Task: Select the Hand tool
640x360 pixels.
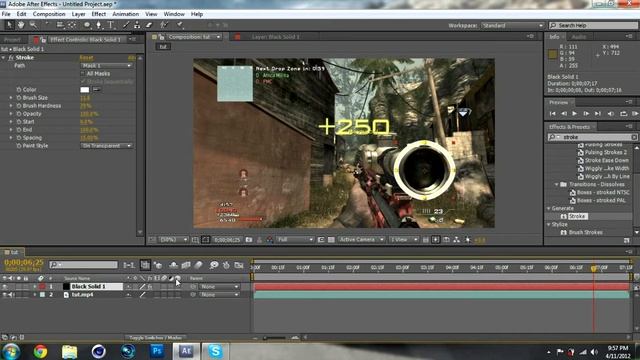Action: point(21,25)
